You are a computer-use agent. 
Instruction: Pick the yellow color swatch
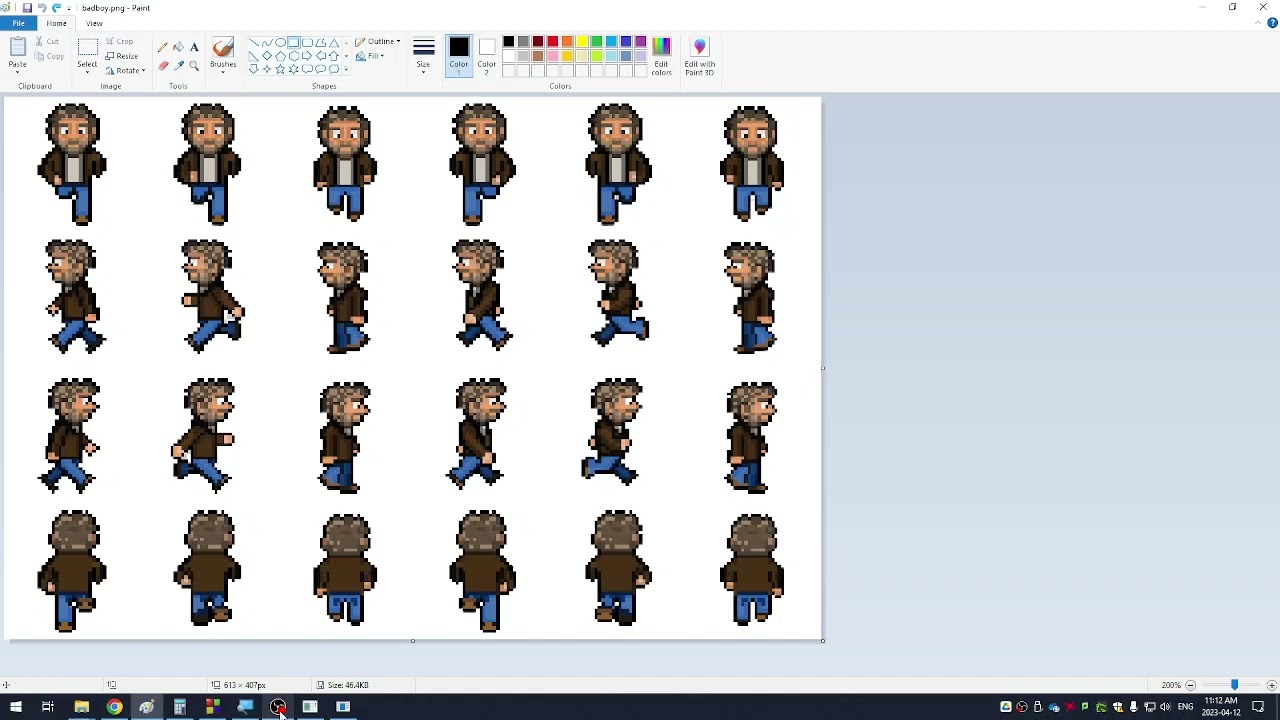(582, 42)
